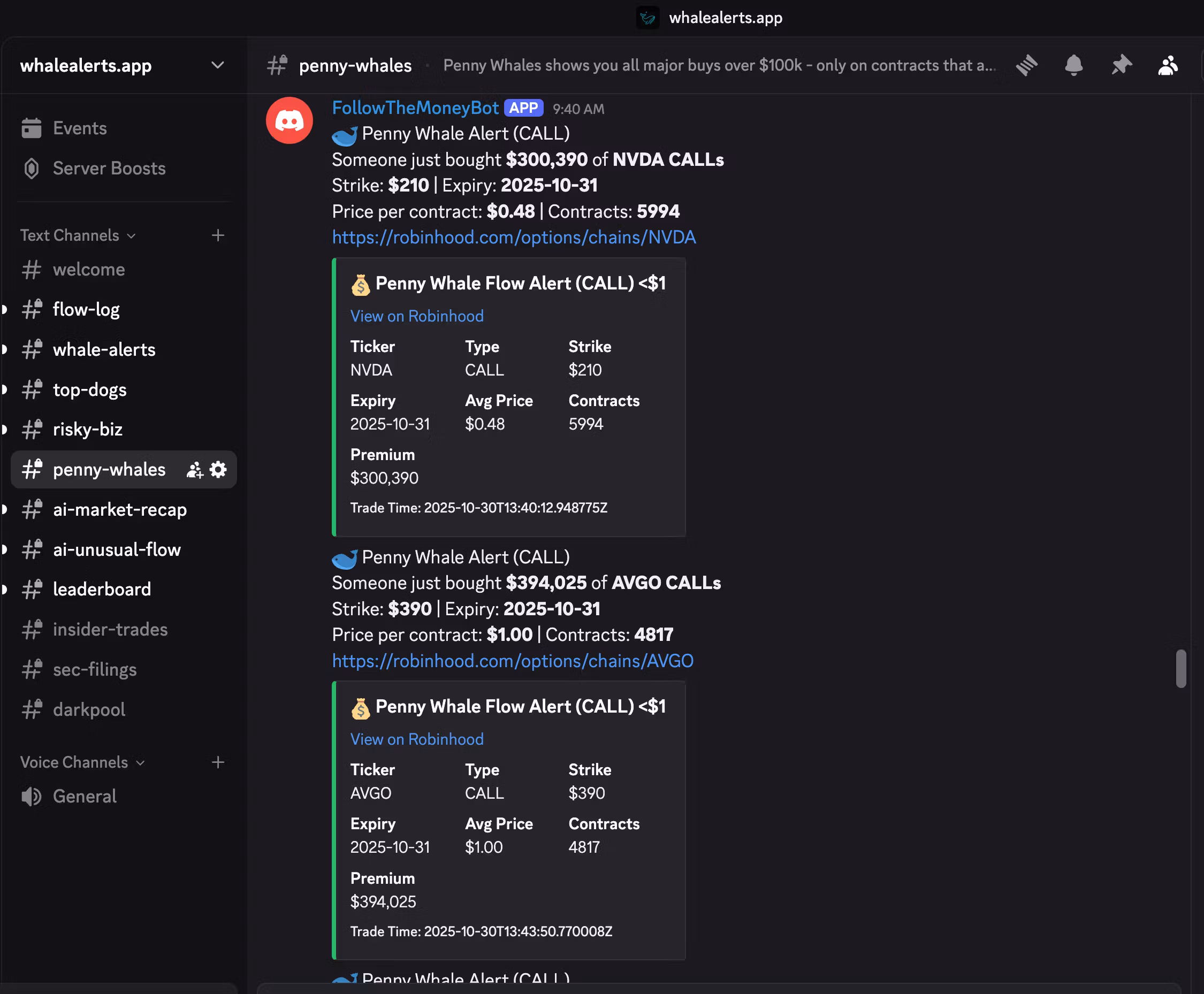The height and width of the screenshot is (994, 1204).
Task: Open the Server Boosts item
Action: pos(109,169)
